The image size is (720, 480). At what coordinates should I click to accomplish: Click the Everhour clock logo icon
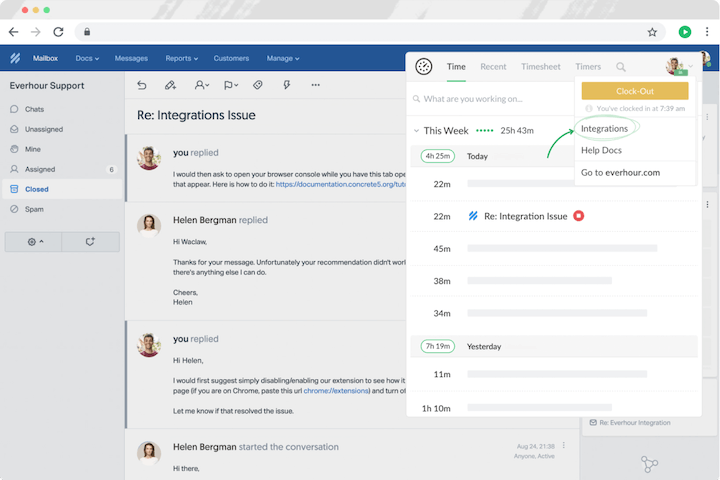(423, 67)
